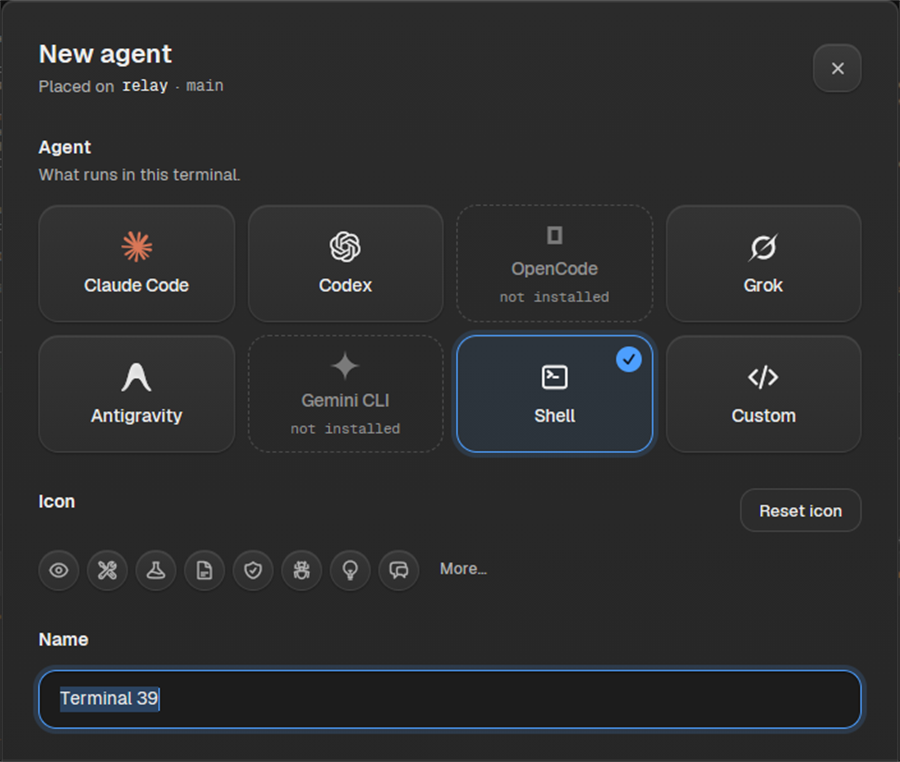Pick the chat bubbles icon
Screen dimensions: 900x762
399,570
